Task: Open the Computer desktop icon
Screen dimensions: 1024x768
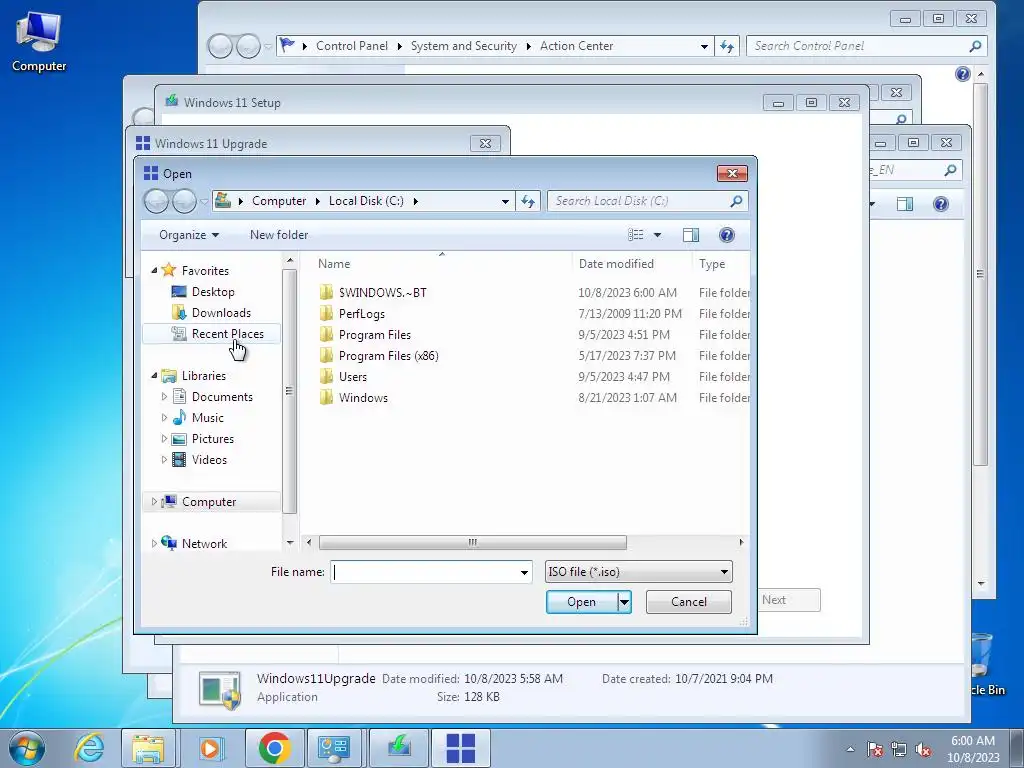Action: pyautogui.click(x=39, y=40)
